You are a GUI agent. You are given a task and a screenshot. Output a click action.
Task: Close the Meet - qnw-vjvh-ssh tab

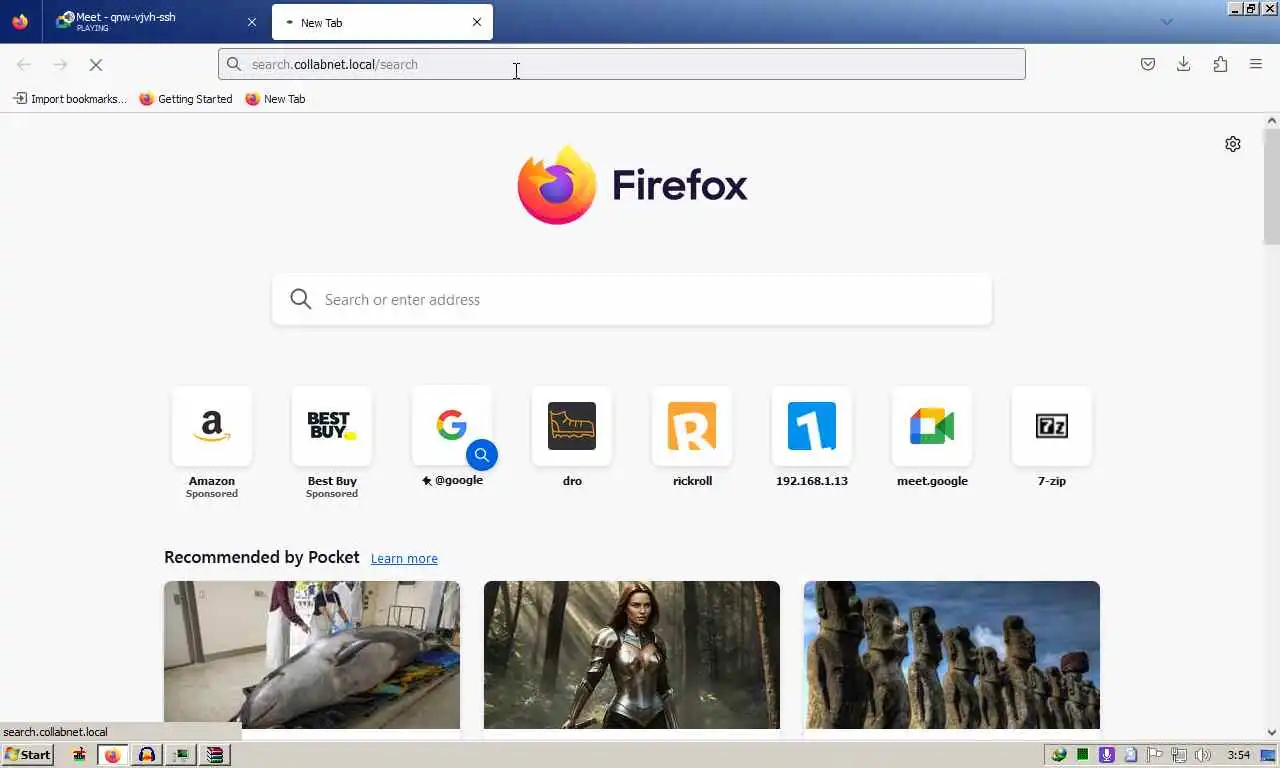[252, 22]
